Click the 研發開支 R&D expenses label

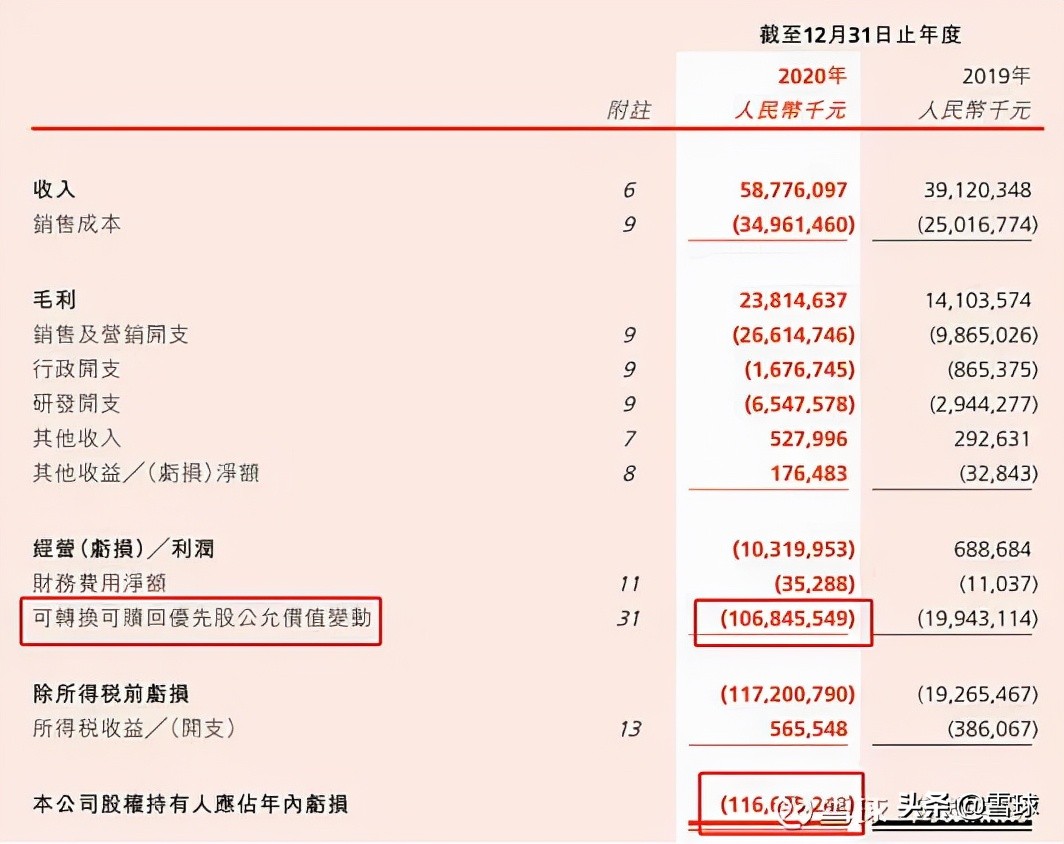(78, 404)
